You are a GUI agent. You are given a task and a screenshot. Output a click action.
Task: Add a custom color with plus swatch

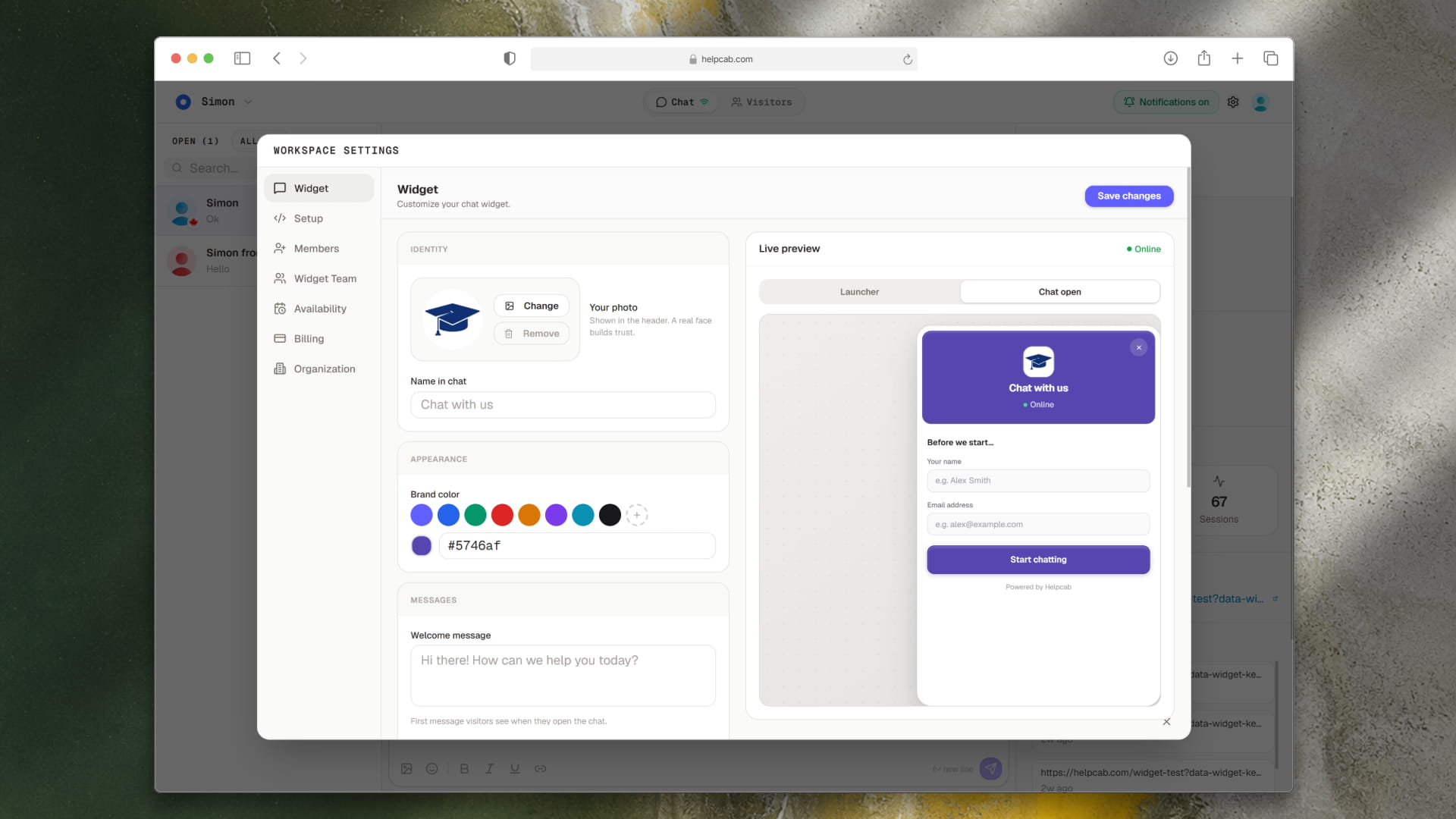(x=637, y=515)
